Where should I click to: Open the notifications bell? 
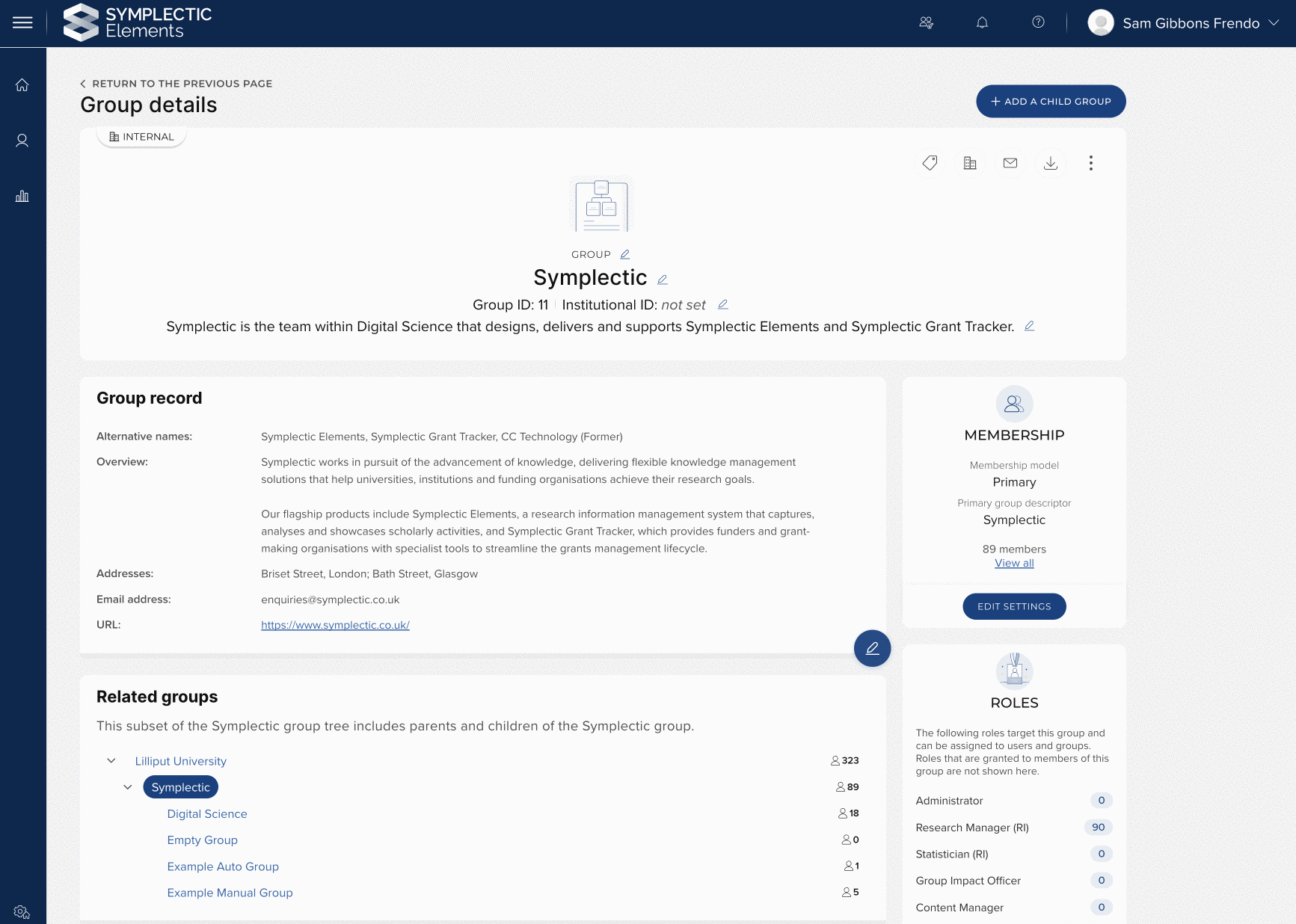983,22
